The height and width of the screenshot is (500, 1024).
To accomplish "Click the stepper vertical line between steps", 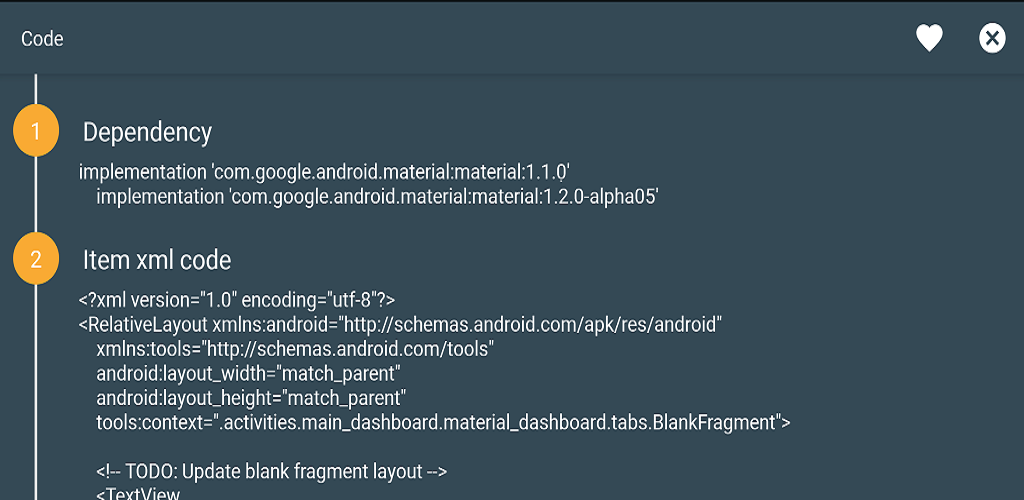I will pos(36,195).
